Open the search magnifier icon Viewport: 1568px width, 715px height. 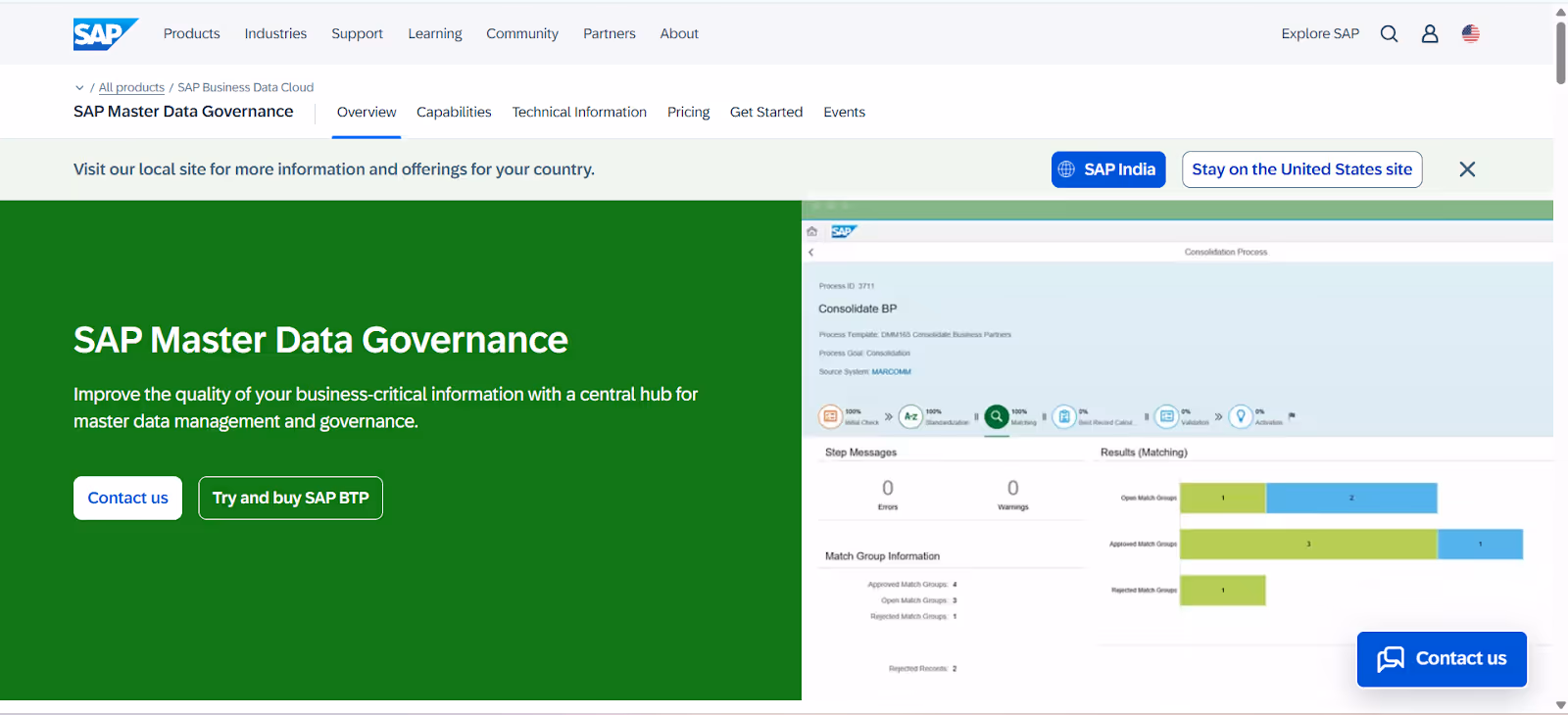click(1389, 33)
